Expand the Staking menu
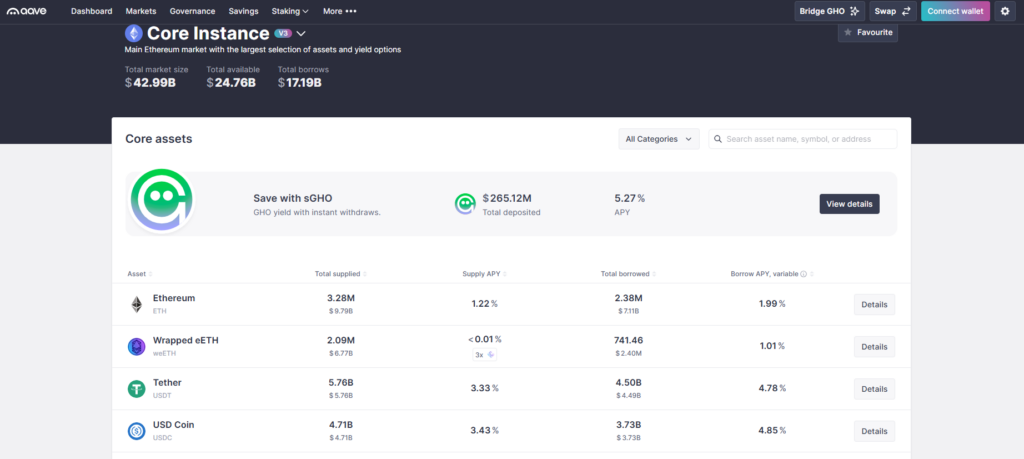The height and width of the screenshot is (459, 1024). coord(290,11)
